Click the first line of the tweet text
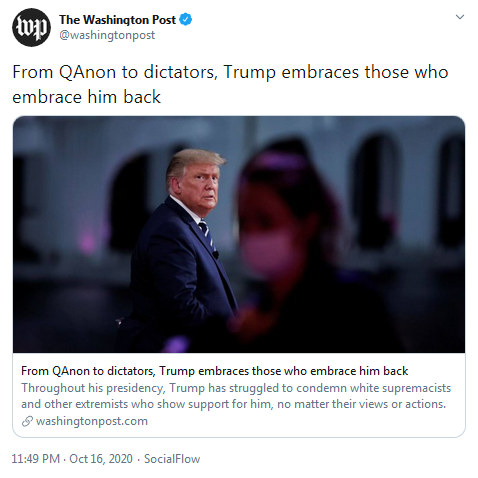 [x=230, y=72]
